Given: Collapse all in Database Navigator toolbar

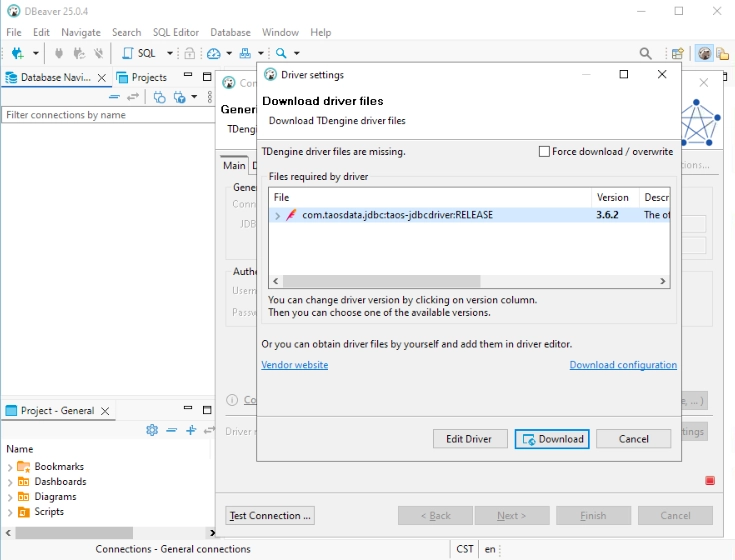Looking at the screenshot, I should tap(114, 97).
